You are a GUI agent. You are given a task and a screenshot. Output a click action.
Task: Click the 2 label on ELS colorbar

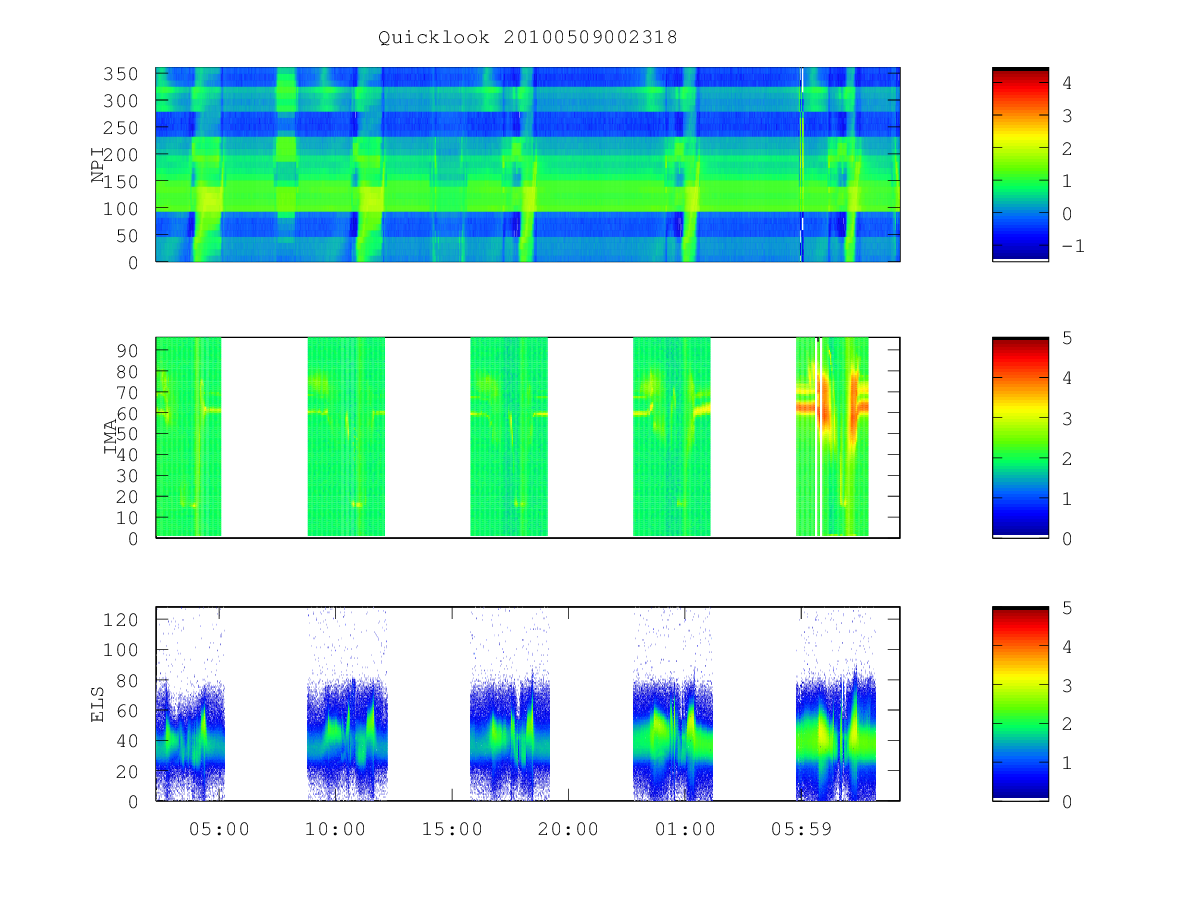click(1067, 724)
